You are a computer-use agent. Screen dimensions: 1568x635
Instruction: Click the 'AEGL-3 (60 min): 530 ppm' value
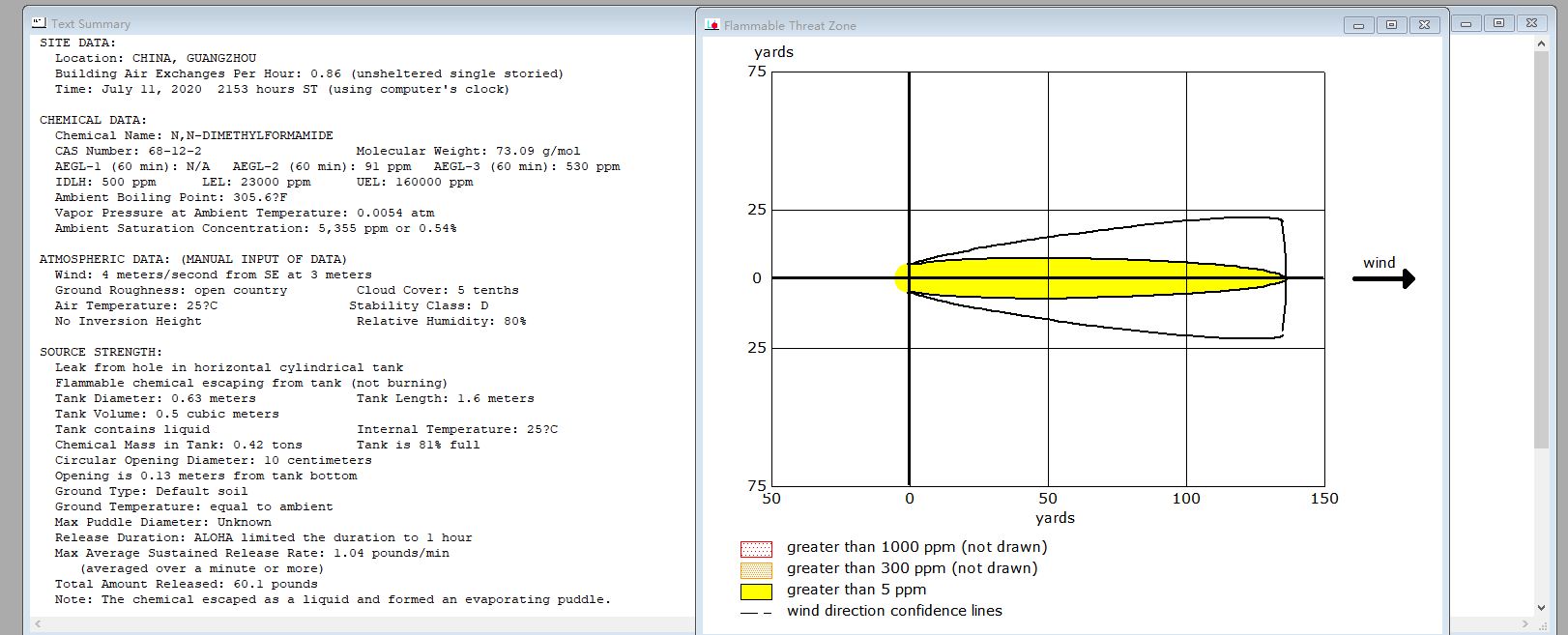coord(527,166)
